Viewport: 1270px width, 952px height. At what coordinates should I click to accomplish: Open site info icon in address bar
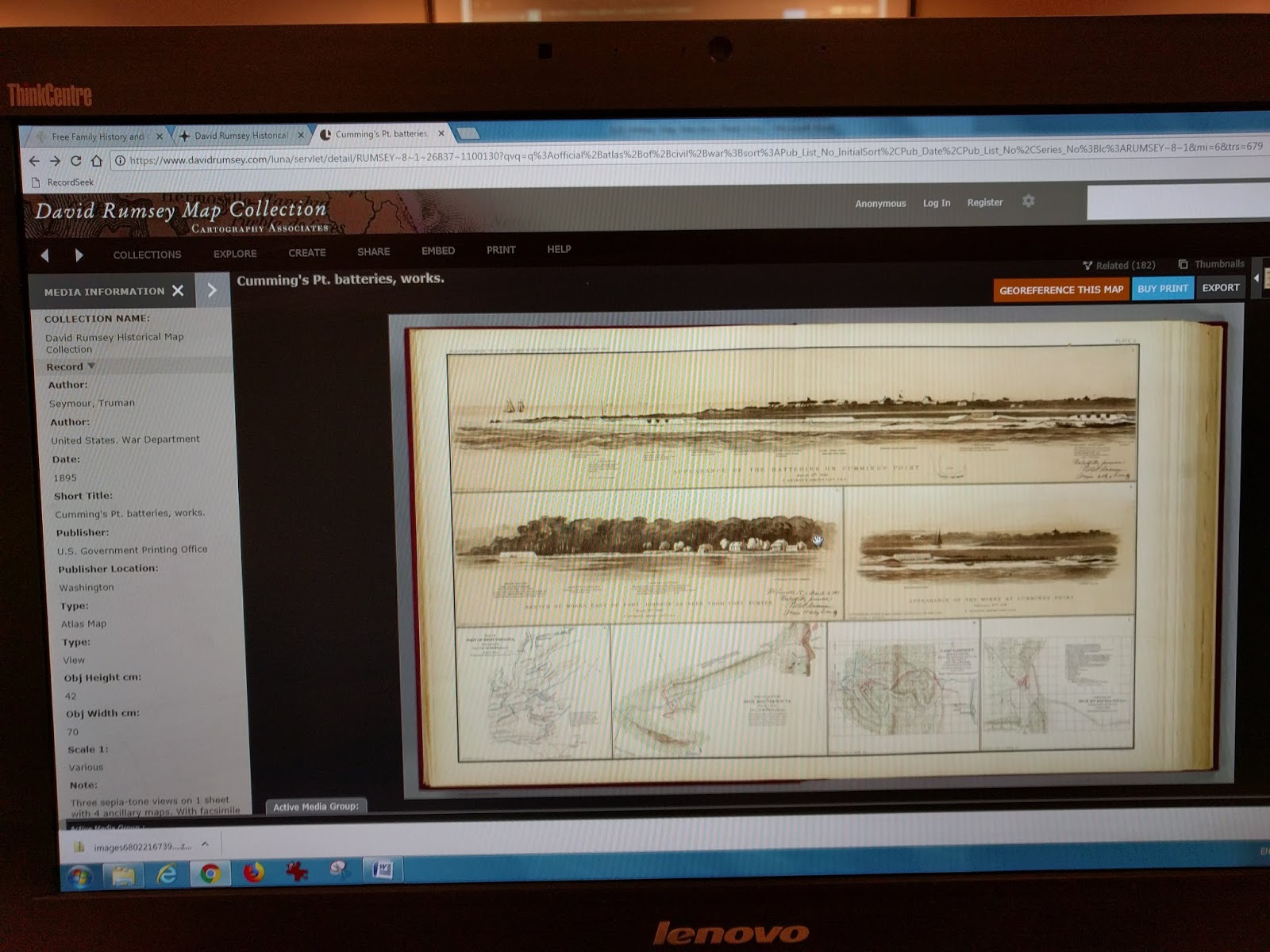point(120,161)
